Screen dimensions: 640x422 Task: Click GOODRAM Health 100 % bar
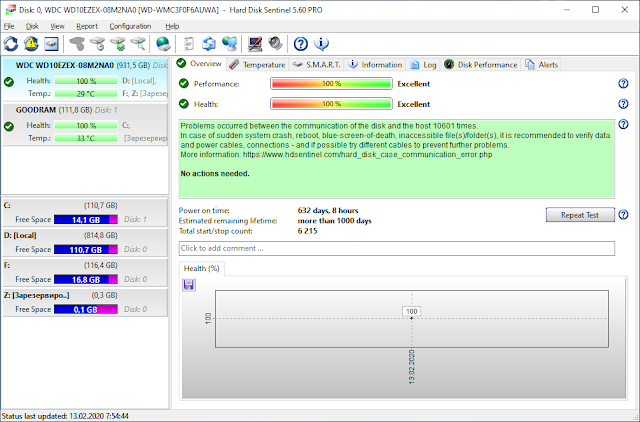tap(86, 125)
